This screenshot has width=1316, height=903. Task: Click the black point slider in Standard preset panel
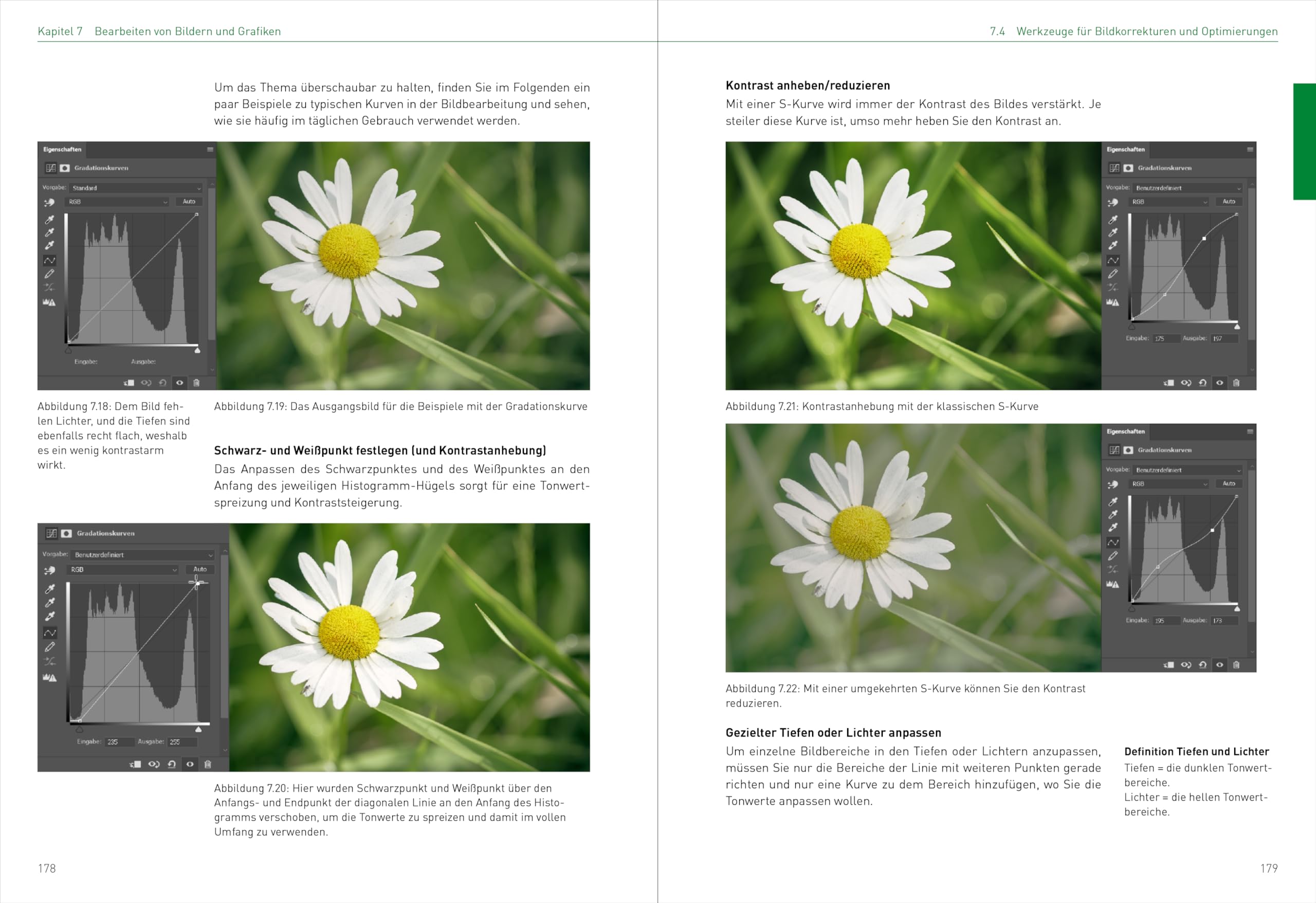[68, 350]
